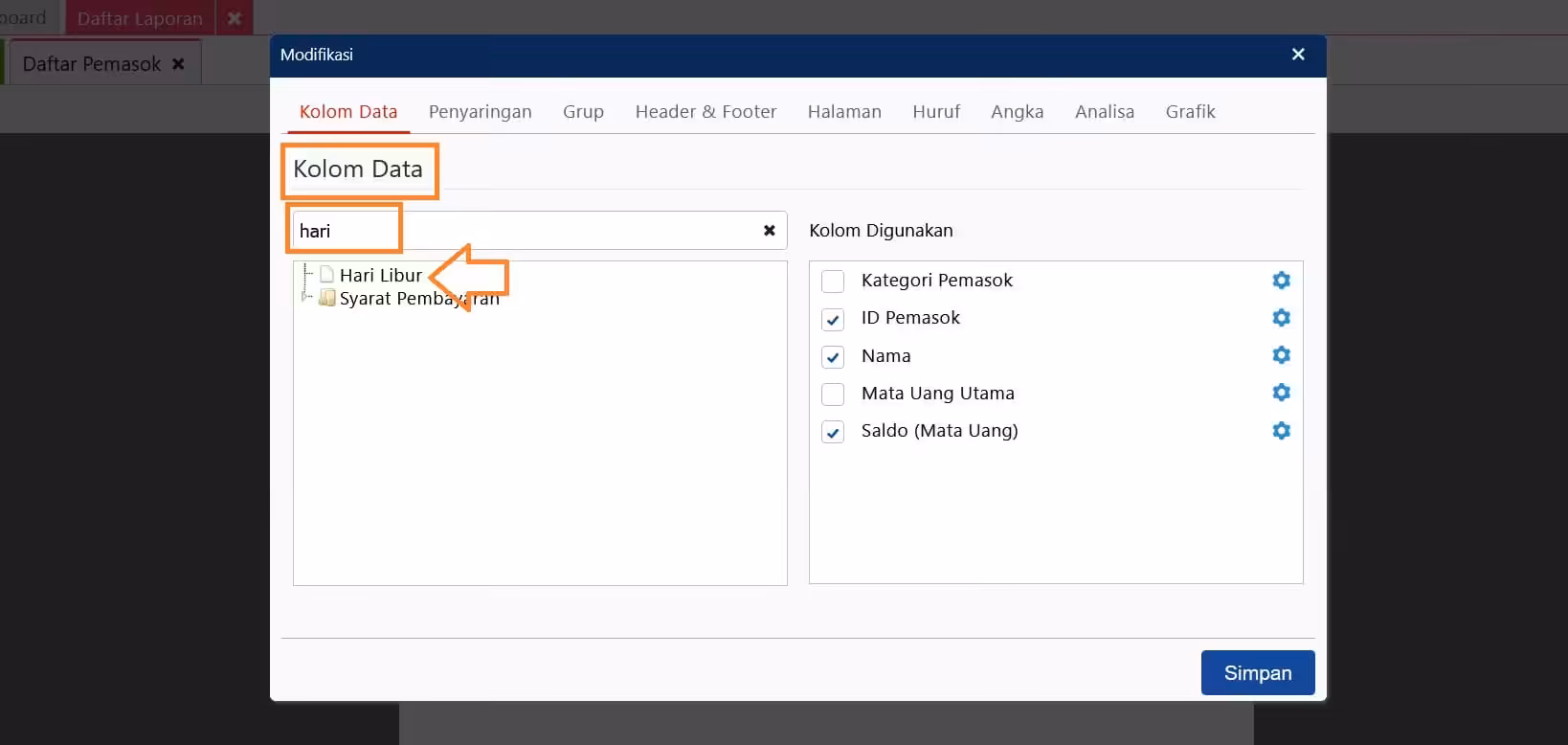Open gear settings for Mata Uang Utama
1568x745 pixels.
point(1281,393)
